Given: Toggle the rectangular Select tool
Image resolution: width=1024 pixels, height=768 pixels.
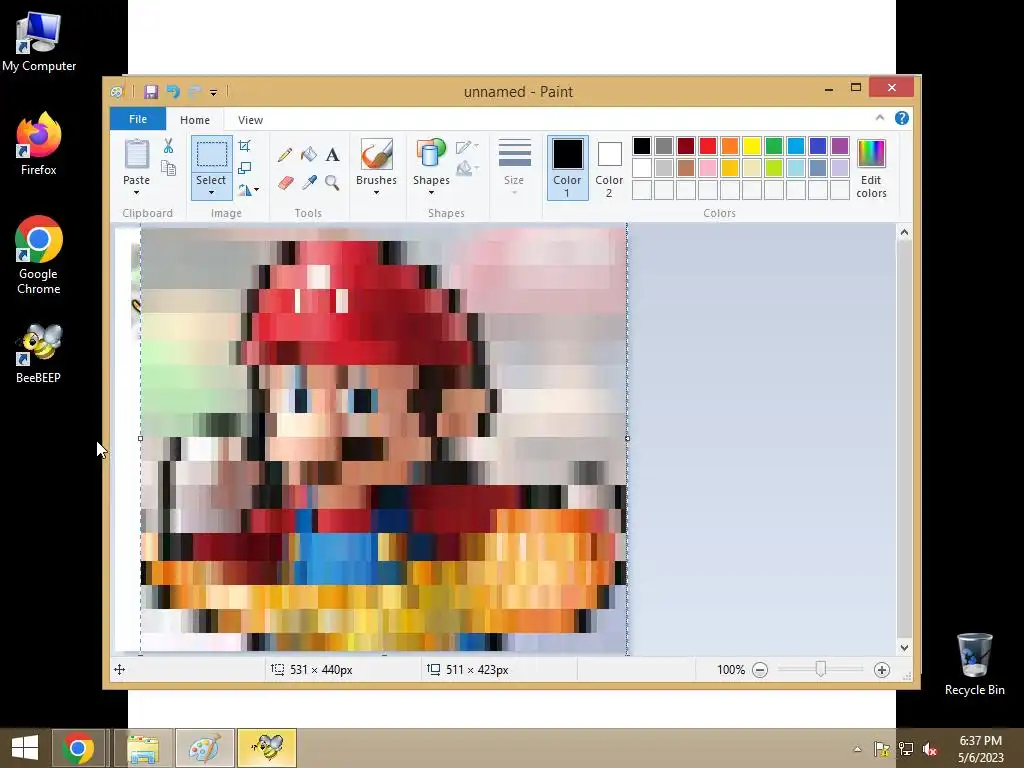Looking at the screenshot, I should [212, 155].
